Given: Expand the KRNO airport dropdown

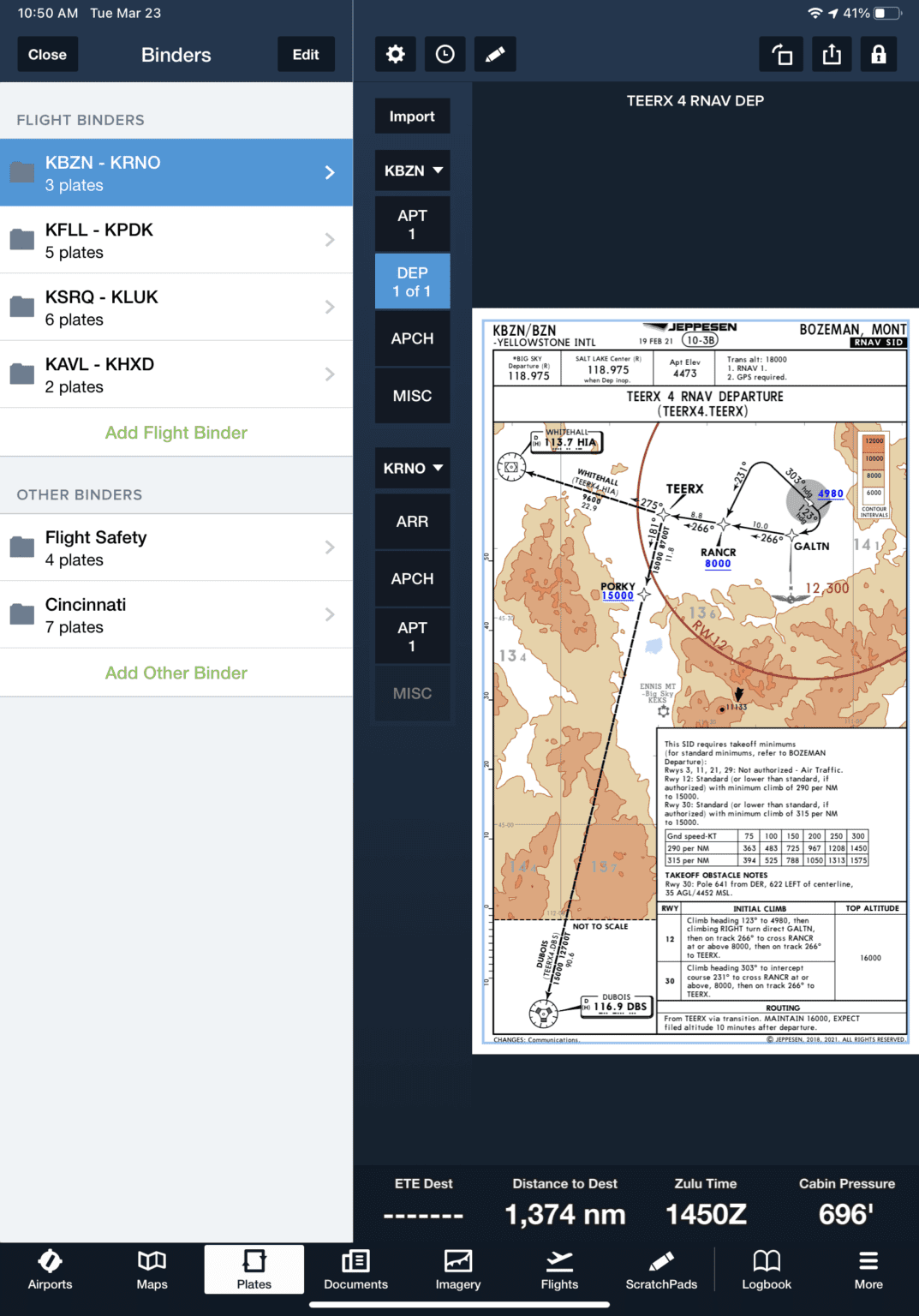Looking at the screenshot, I should coord(412,468).
